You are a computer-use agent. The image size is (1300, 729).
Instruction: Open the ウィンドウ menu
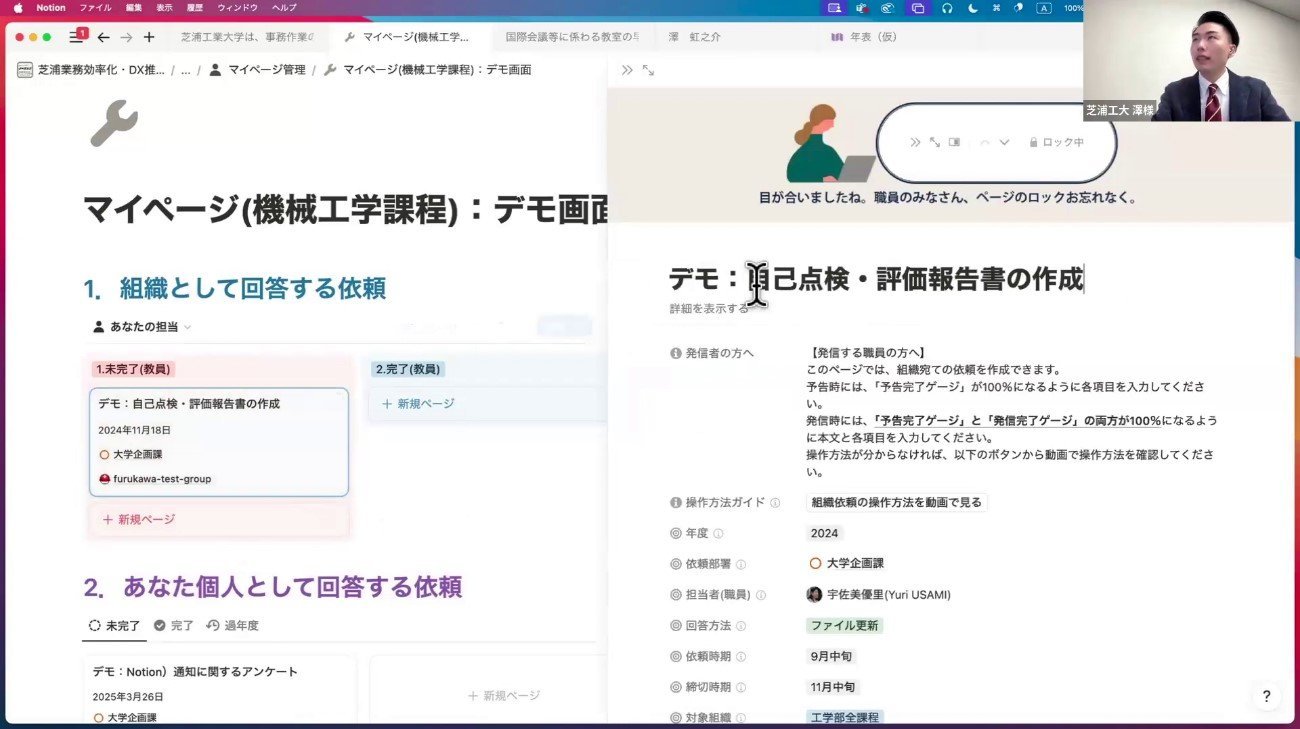click(237, 8)
